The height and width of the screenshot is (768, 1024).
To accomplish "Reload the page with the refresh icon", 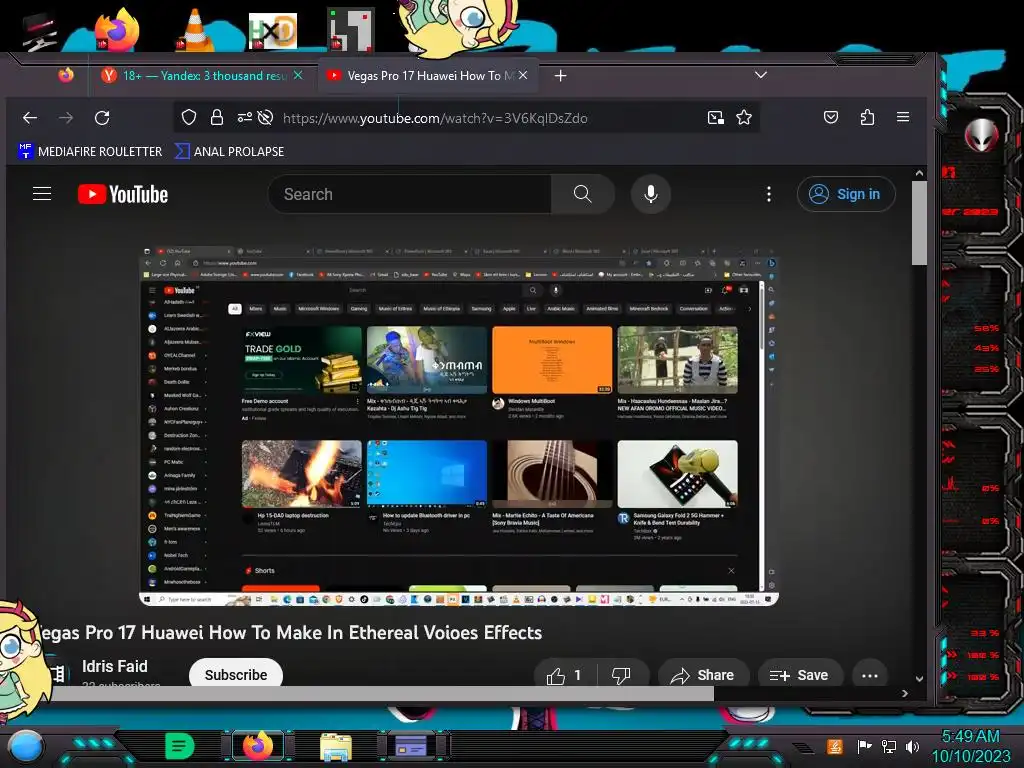I will click(102, 118).
